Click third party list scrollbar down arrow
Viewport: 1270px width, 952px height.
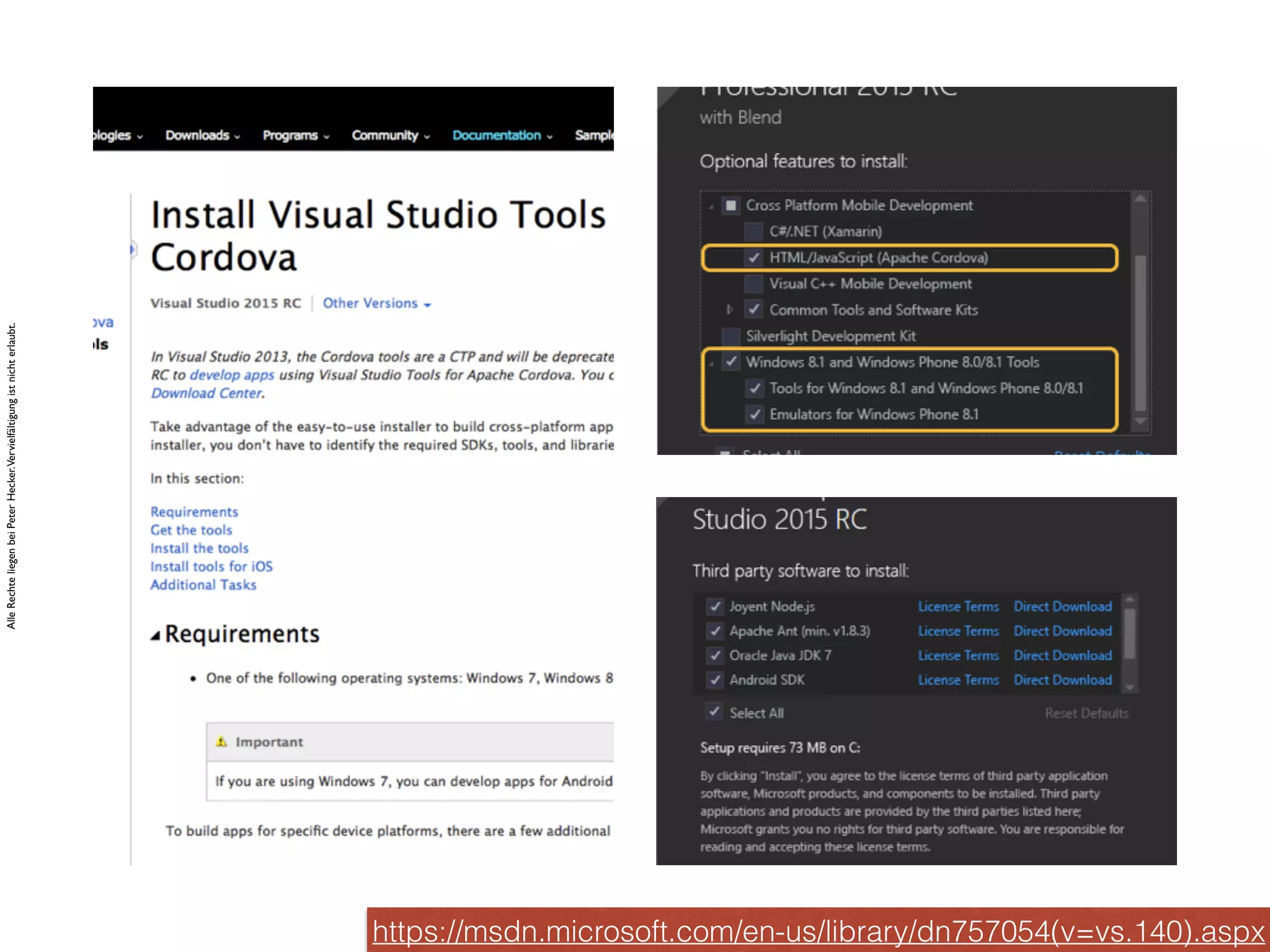[1130, 687]
